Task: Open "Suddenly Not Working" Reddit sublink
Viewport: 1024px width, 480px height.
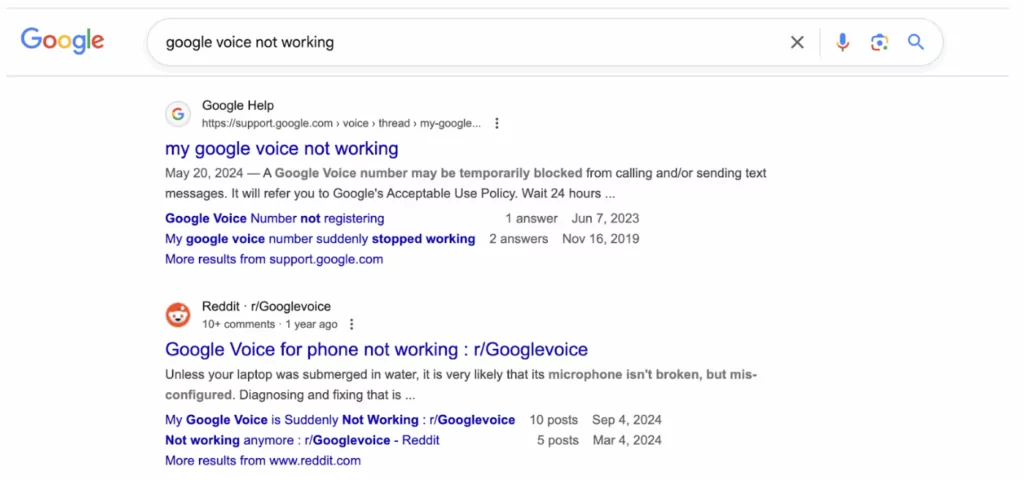Action: click(340, 420)
